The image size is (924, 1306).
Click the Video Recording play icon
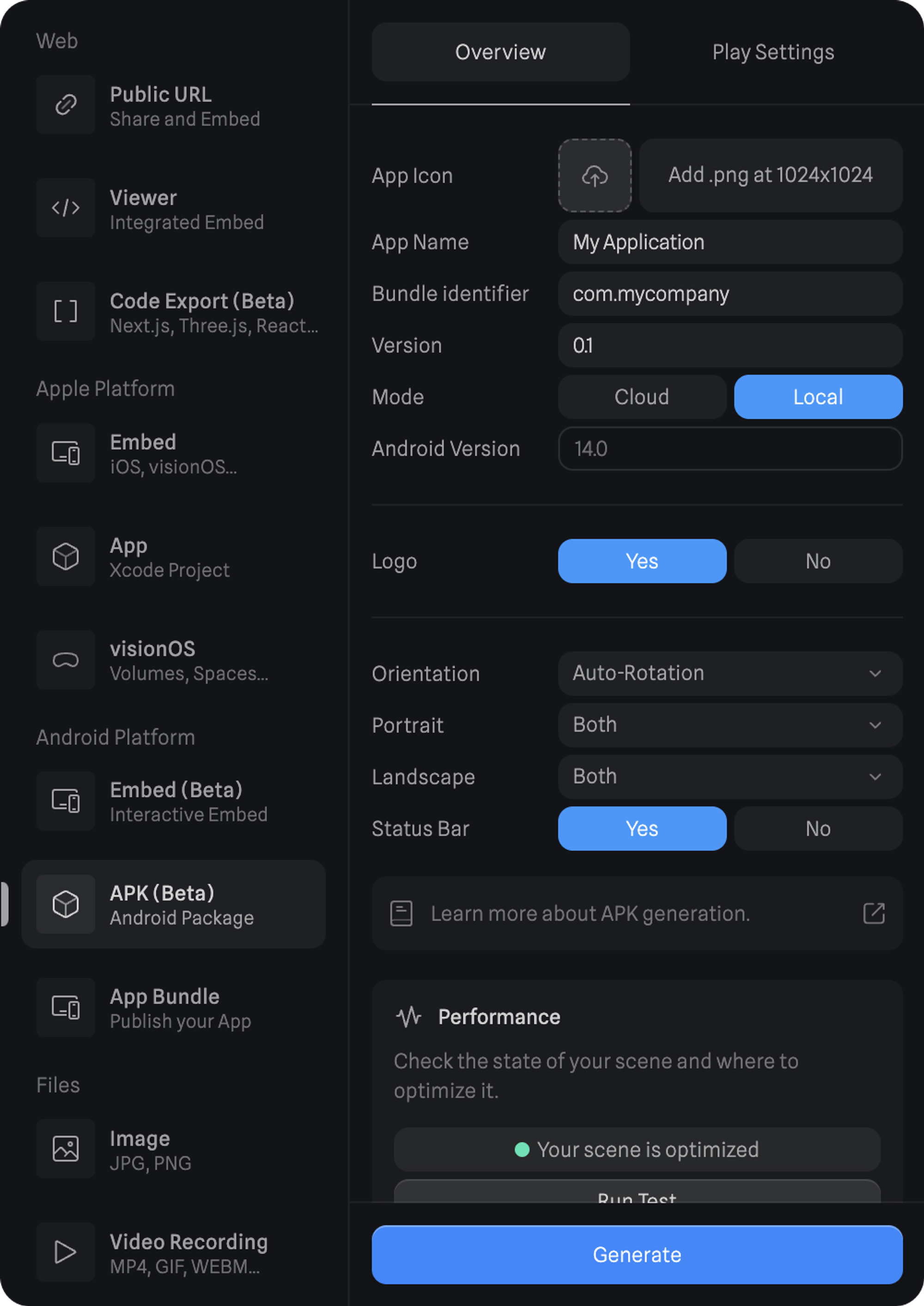66,1252
